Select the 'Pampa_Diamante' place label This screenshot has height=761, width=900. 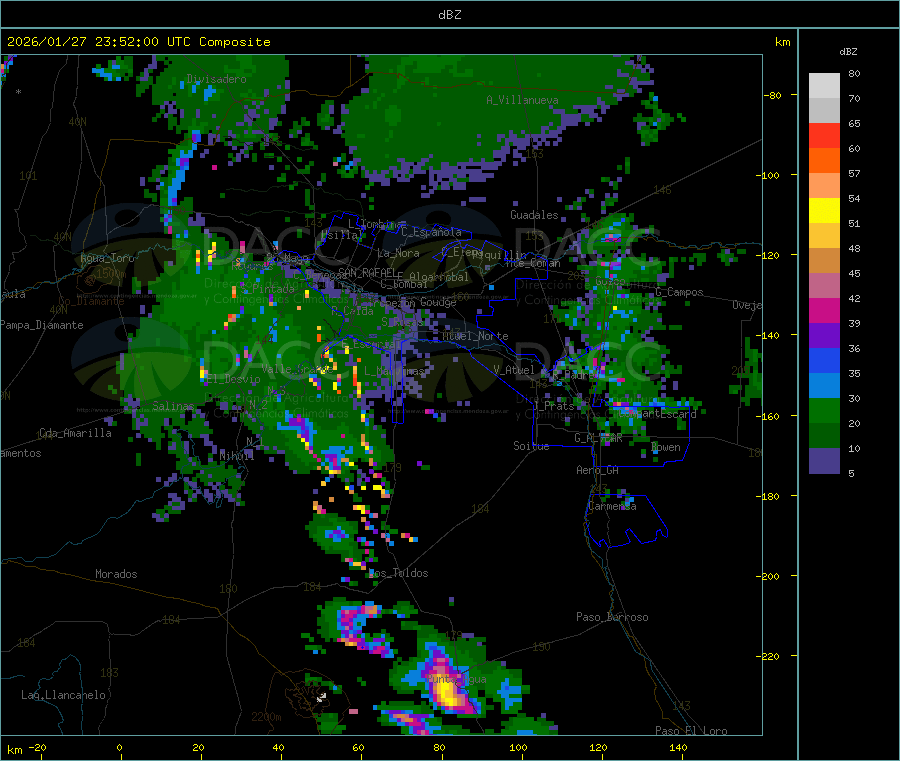42,325
